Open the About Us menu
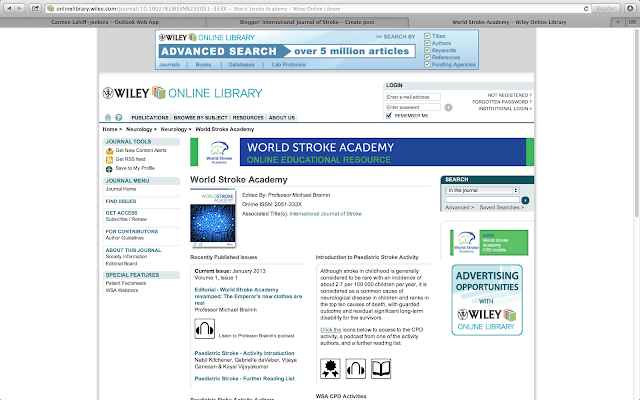 pos(282,118)
